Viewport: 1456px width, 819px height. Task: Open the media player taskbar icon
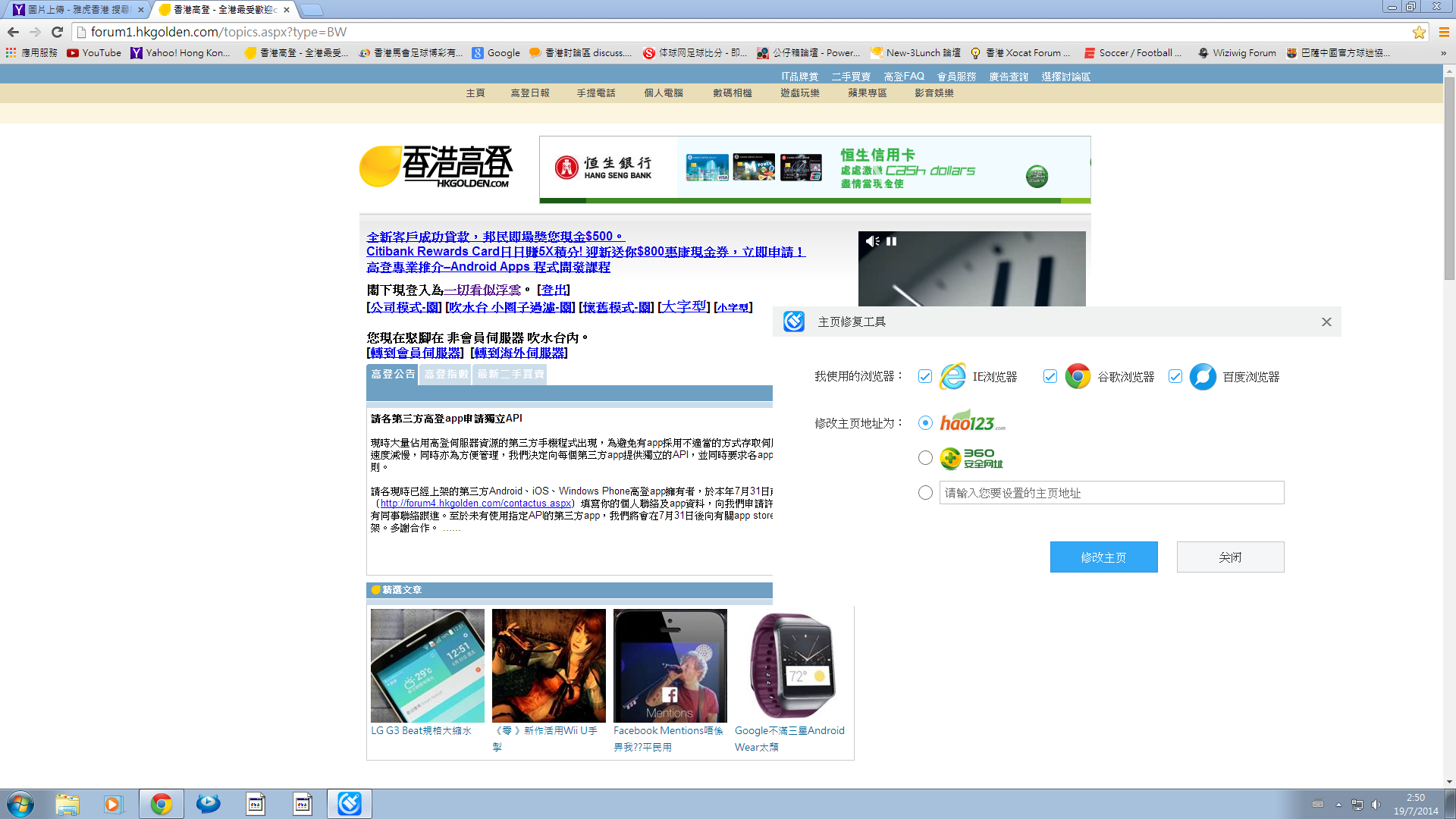click(x=113, y=804)
